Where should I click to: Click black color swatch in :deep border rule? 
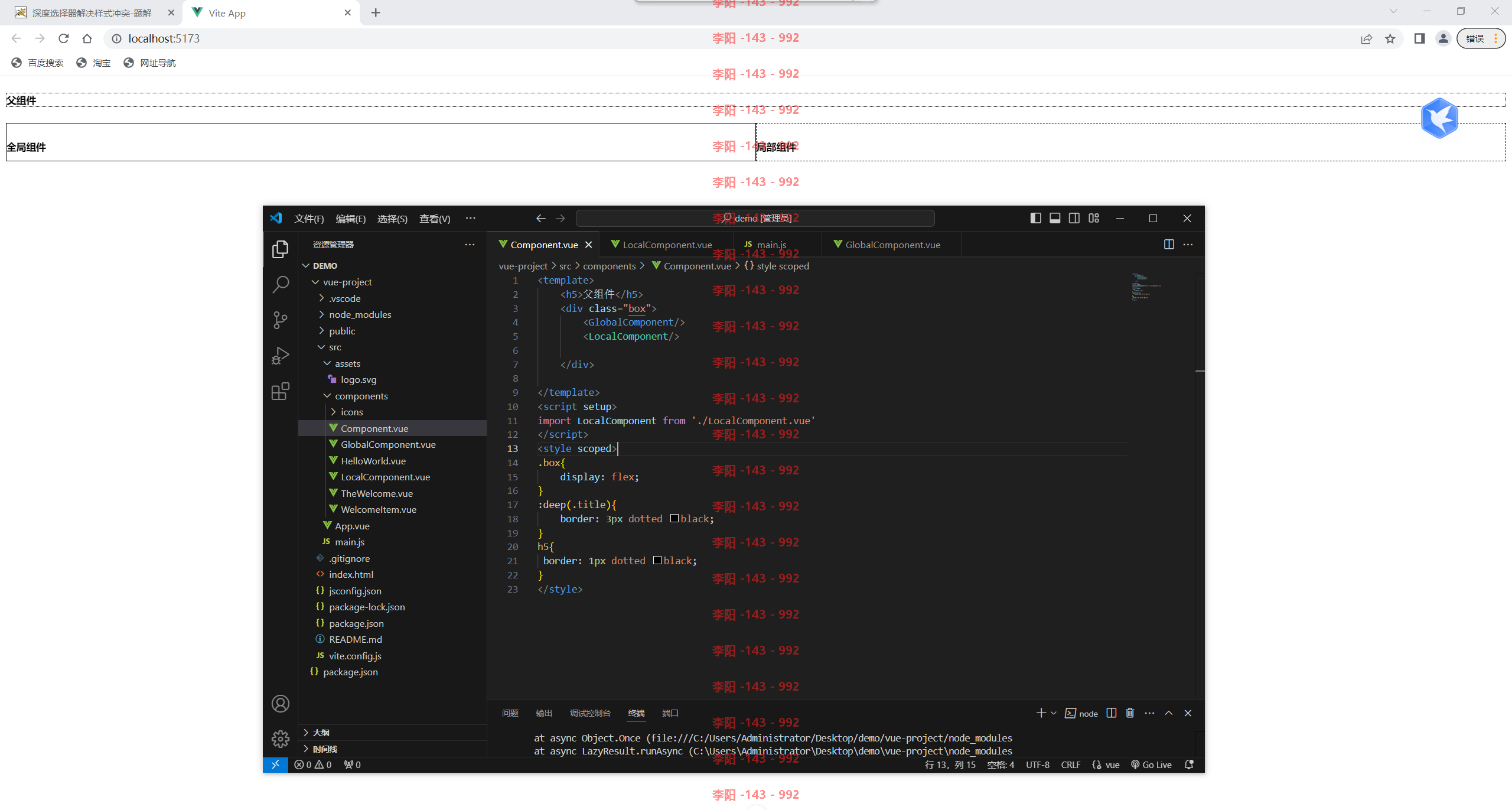(x=674, y=519)
